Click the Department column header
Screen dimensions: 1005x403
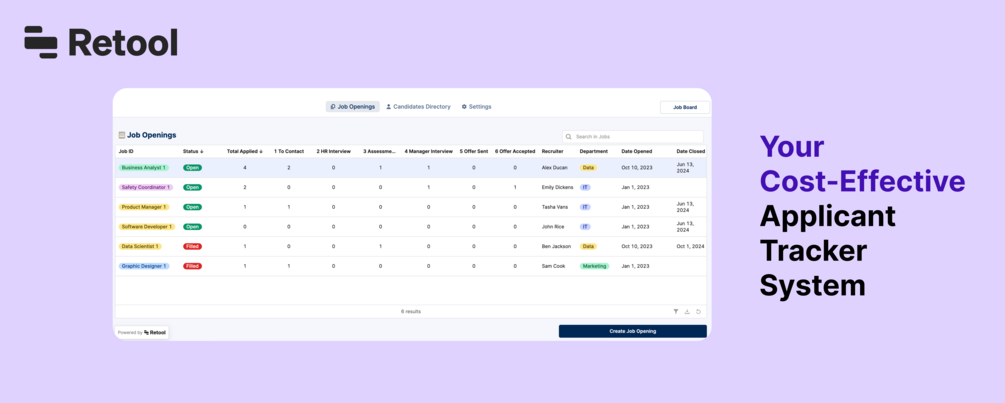593,152
